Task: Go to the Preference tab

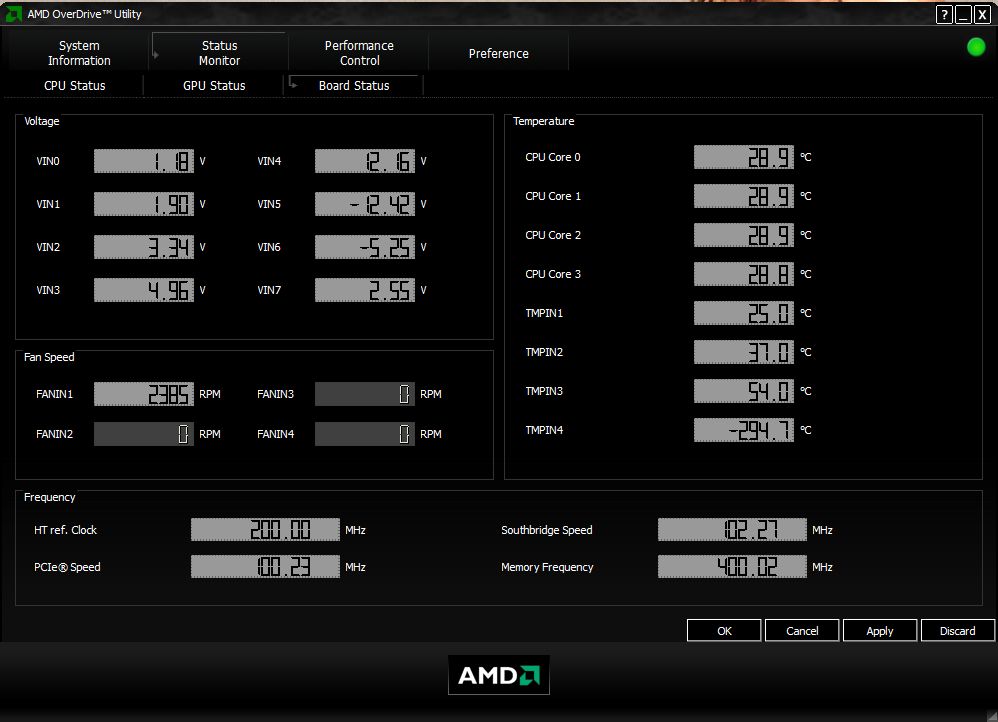Action: tap(498, 53)
